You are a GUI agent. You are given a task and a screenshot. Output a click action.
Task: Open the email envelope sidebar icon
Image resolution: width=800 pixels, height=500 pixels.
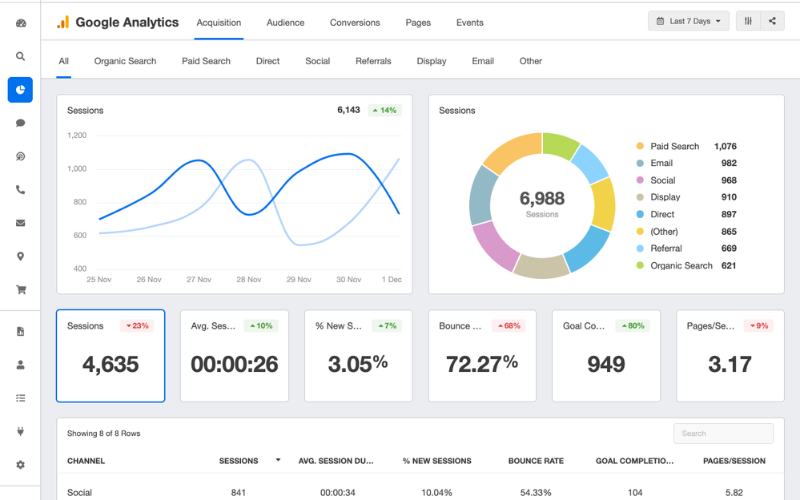point(20,223)
